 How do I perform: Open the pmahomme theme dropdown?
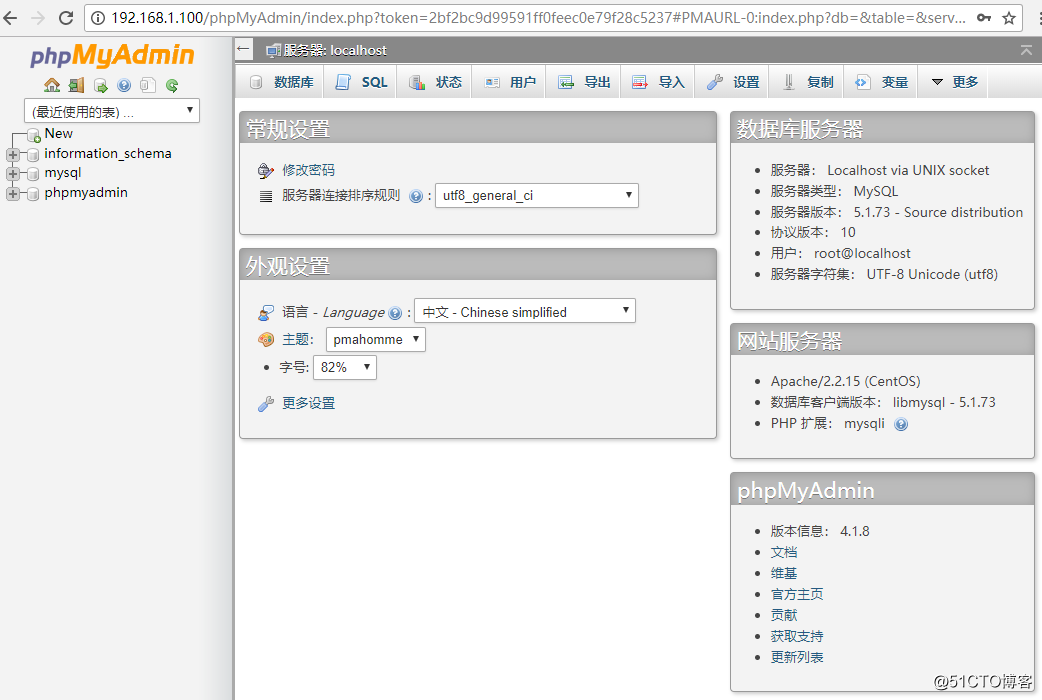coord(375,340)
